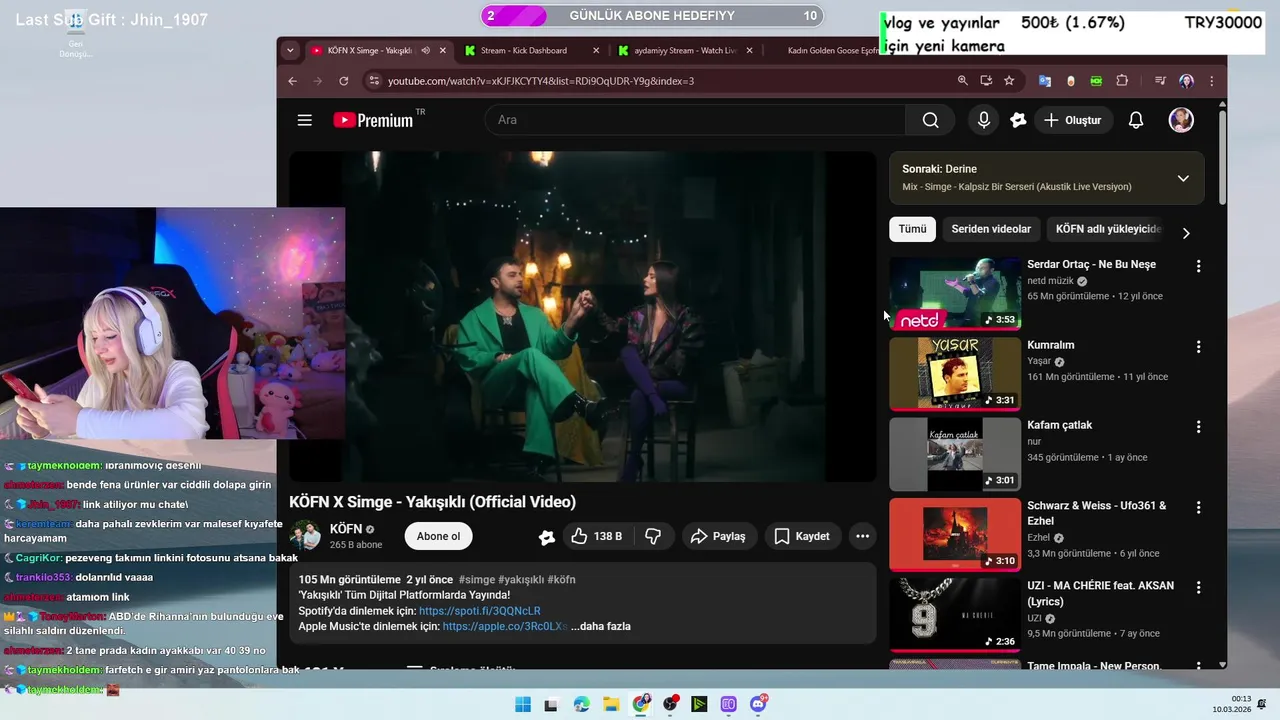The height and width of the screenshot is (720, 1280).
Task: Expand the description with ...daha fazla
Action: point(600,626)
